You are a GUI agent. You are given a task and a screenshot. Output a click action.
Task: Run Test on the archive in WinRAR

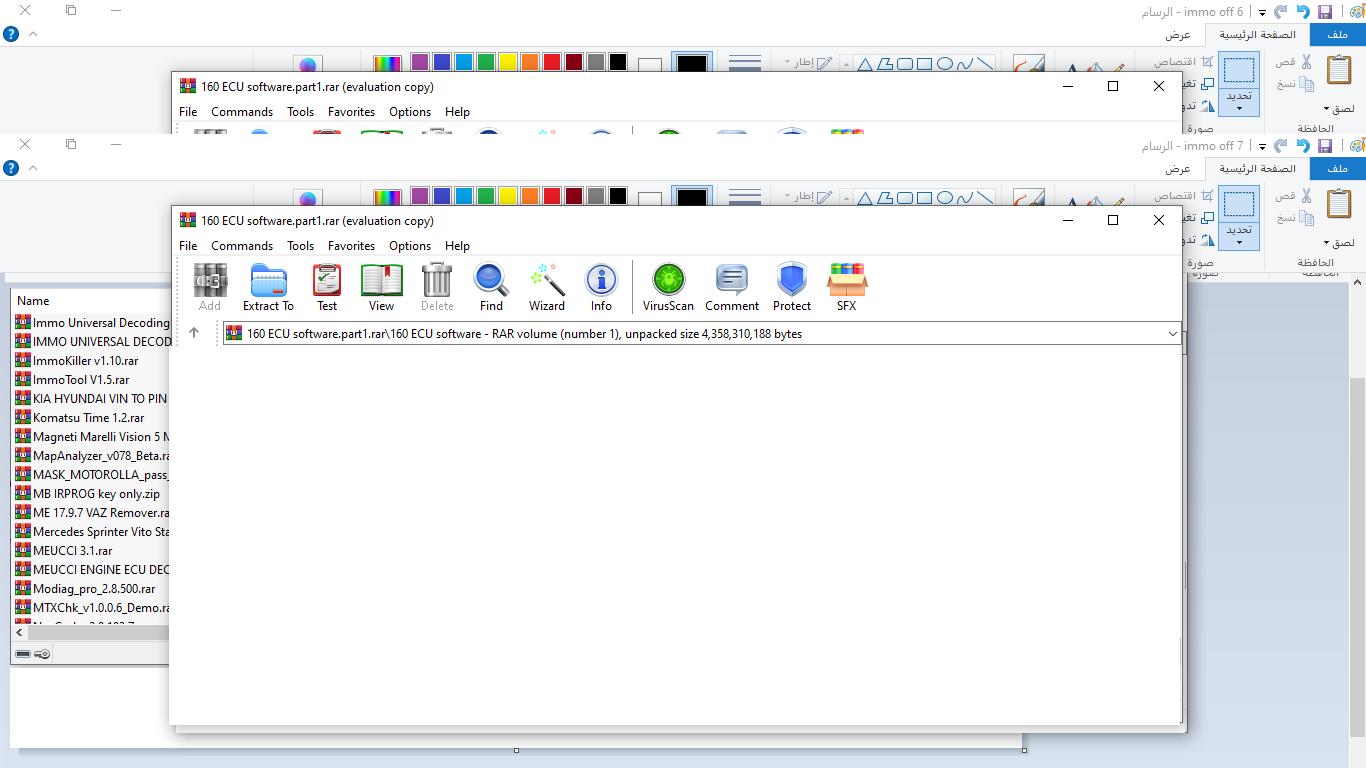click(327, 288)
